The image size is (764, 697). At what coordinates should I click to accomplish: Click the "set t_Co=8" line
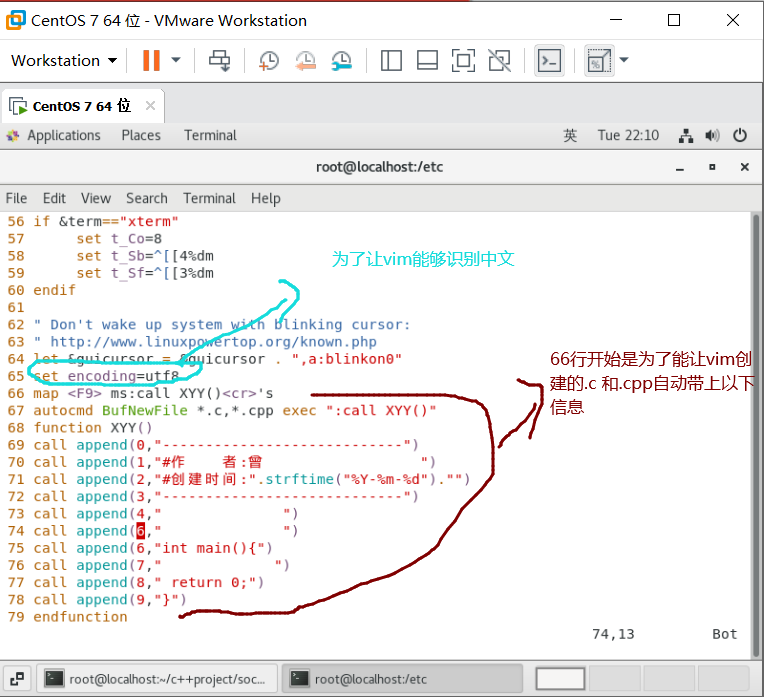coord(119,239)
